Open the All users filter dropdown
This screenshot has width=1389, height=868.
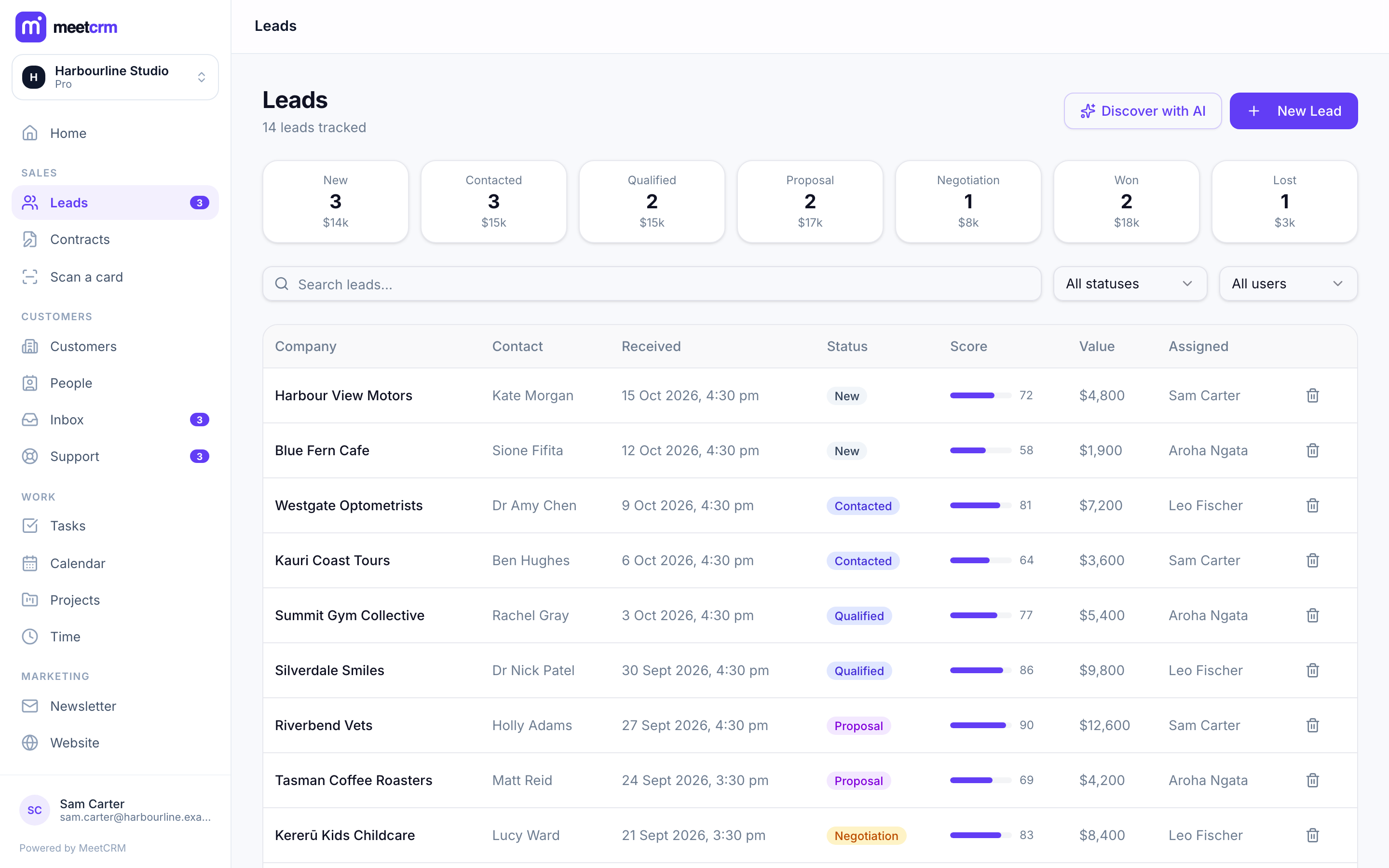(x=1288, y=284)
